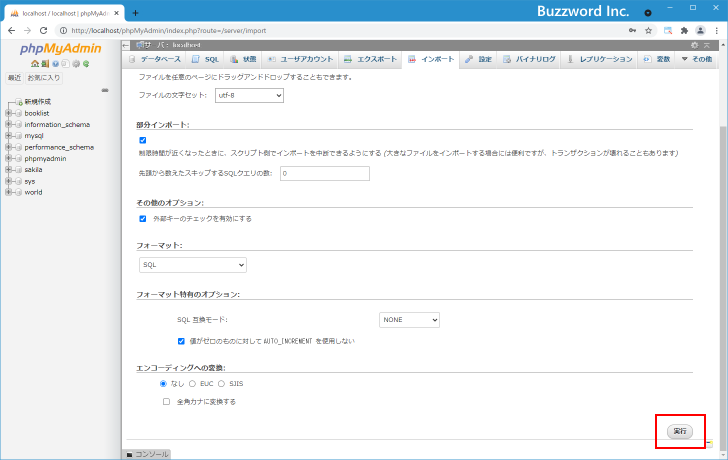Open navigation panel settings gear icon
The width and height of the screenshot is (728, 460).
point(76,64)
